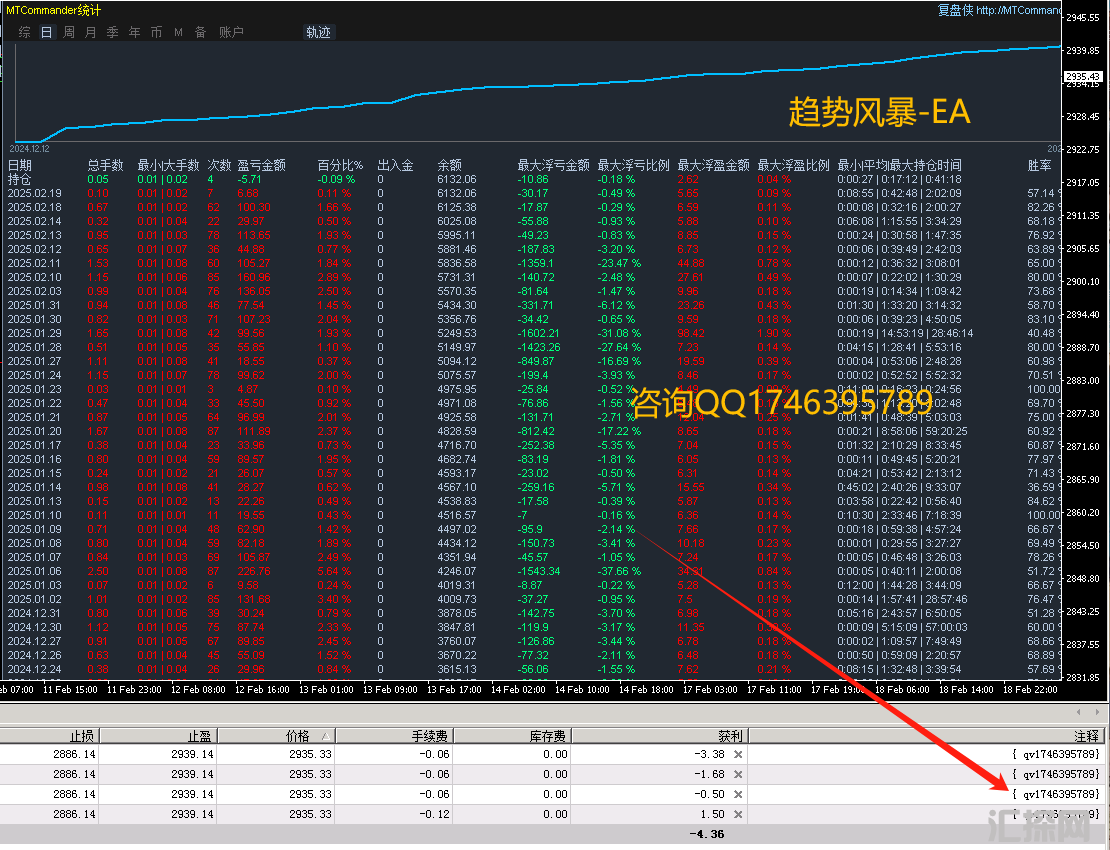The height and width of the screenshot is (850, 1110).
Task: Switch to the 季 quarterly tab
Action: tap(113, 32)
